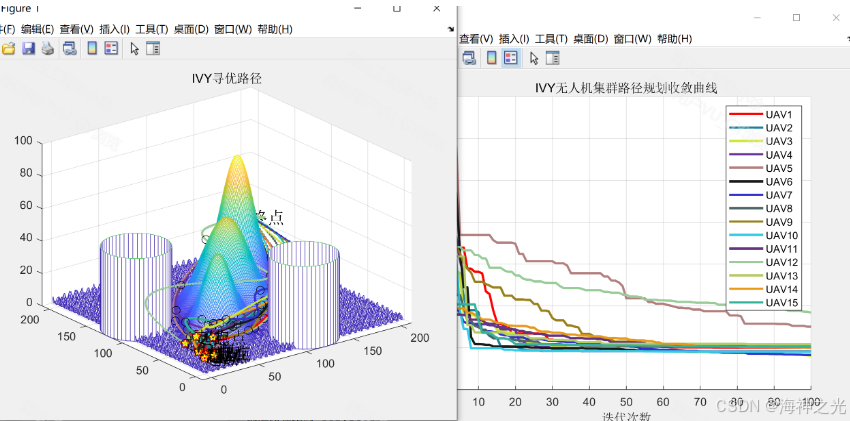Click the left cylinder obstacle in 3D plot
The height and width of the screenshot is (421, 850).
(136, 287)
